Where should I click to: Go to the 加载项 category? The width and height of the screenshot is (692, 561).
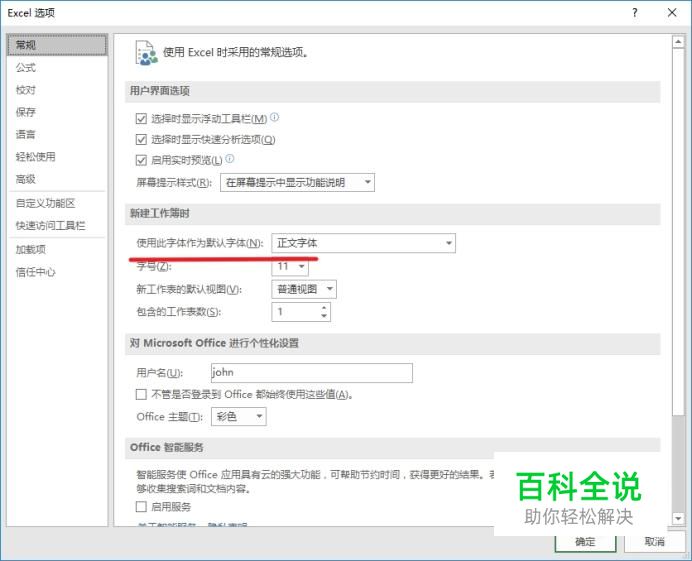30,250
